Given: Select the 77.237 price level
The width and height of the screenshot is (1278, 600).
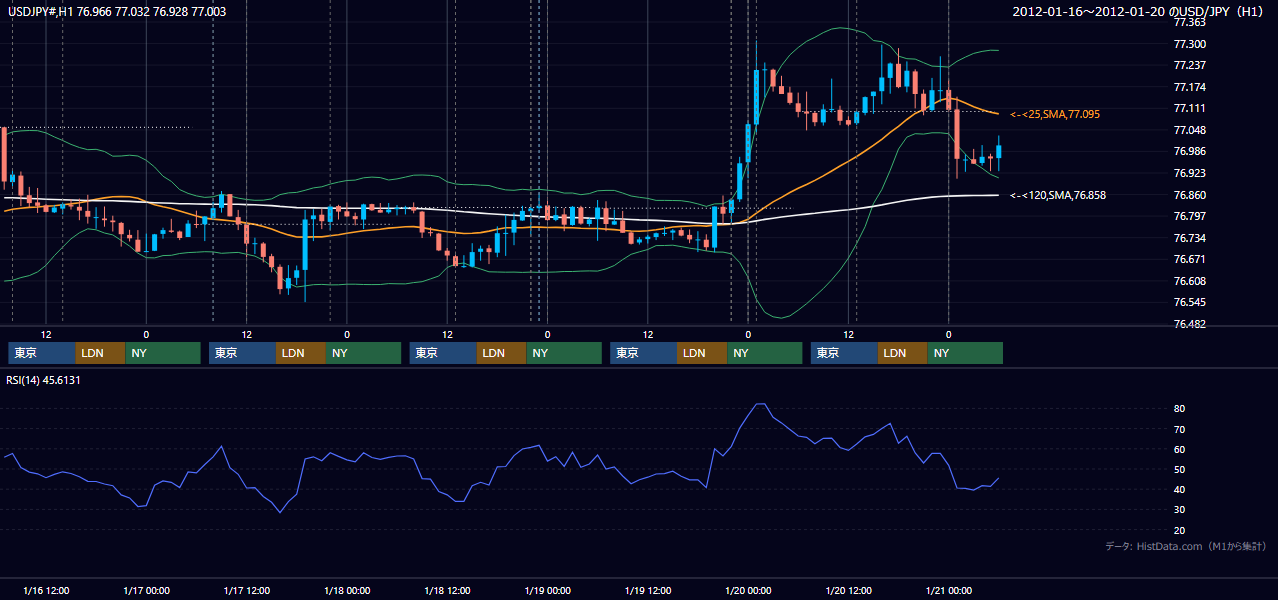Looking at the screenshot, I should point(1189,65).
